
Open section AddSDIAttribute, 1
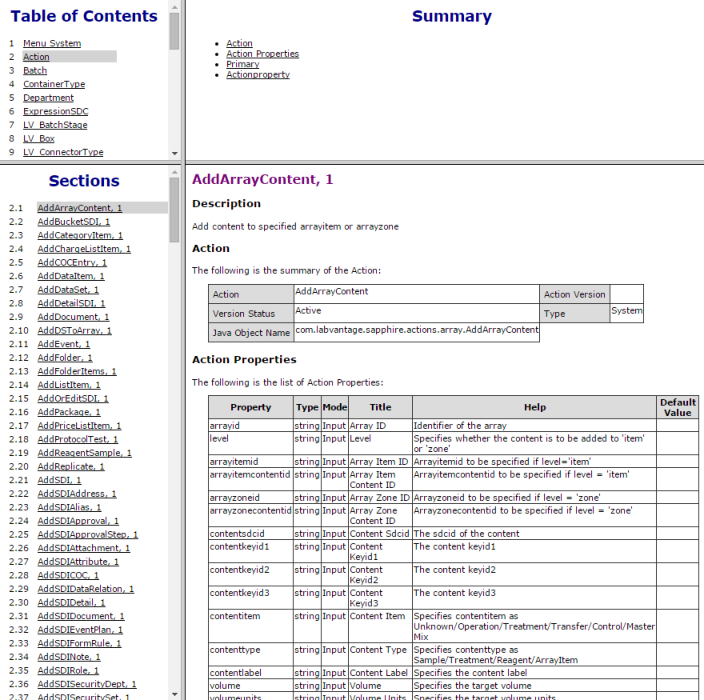pos(78,562)
